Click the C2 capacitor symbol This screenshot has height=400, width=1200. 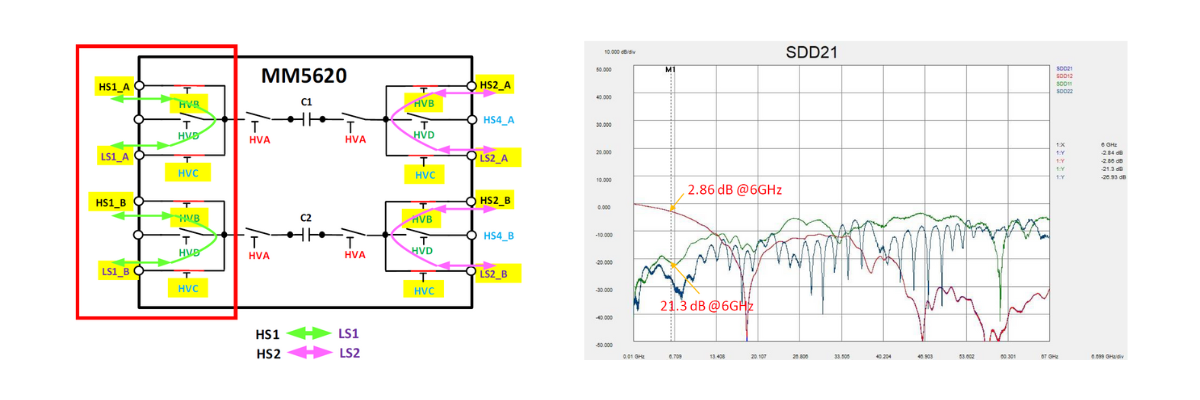(309, 234)
